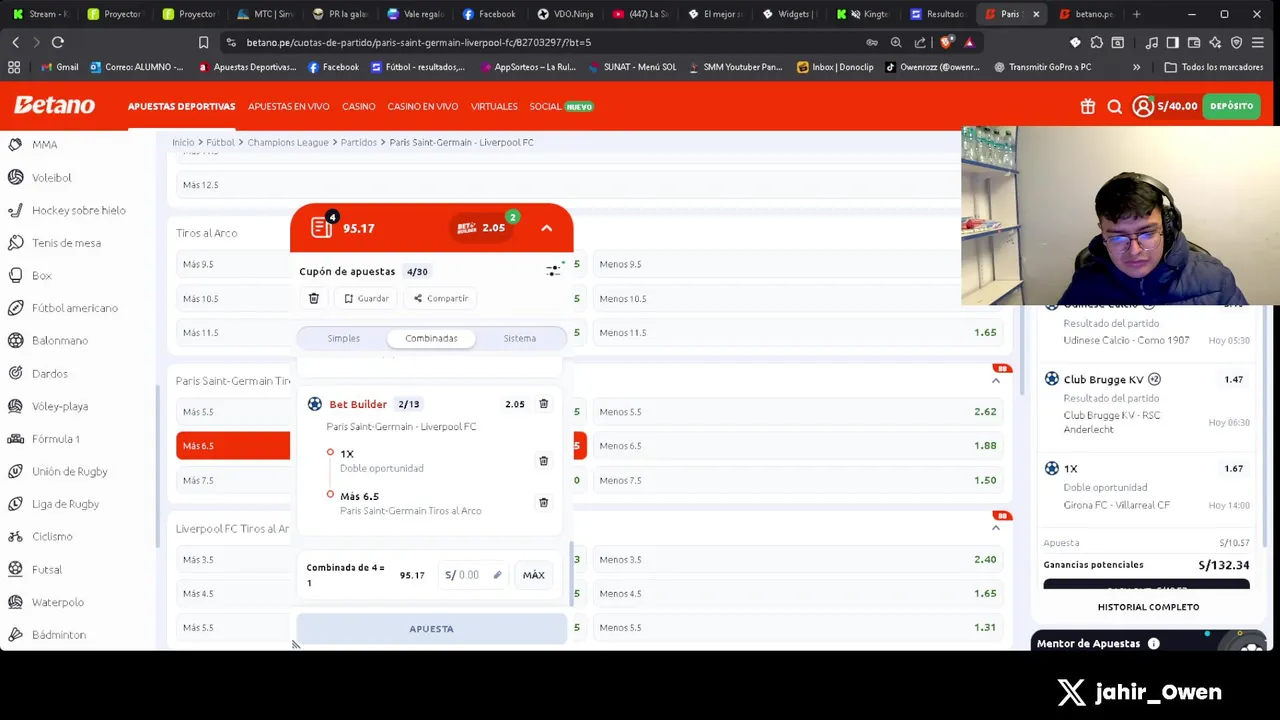Select Menos 4.5 odds 1.65
Image resolution: width=1280 pixels, height=720 pixels.
(x=798, y=593)
